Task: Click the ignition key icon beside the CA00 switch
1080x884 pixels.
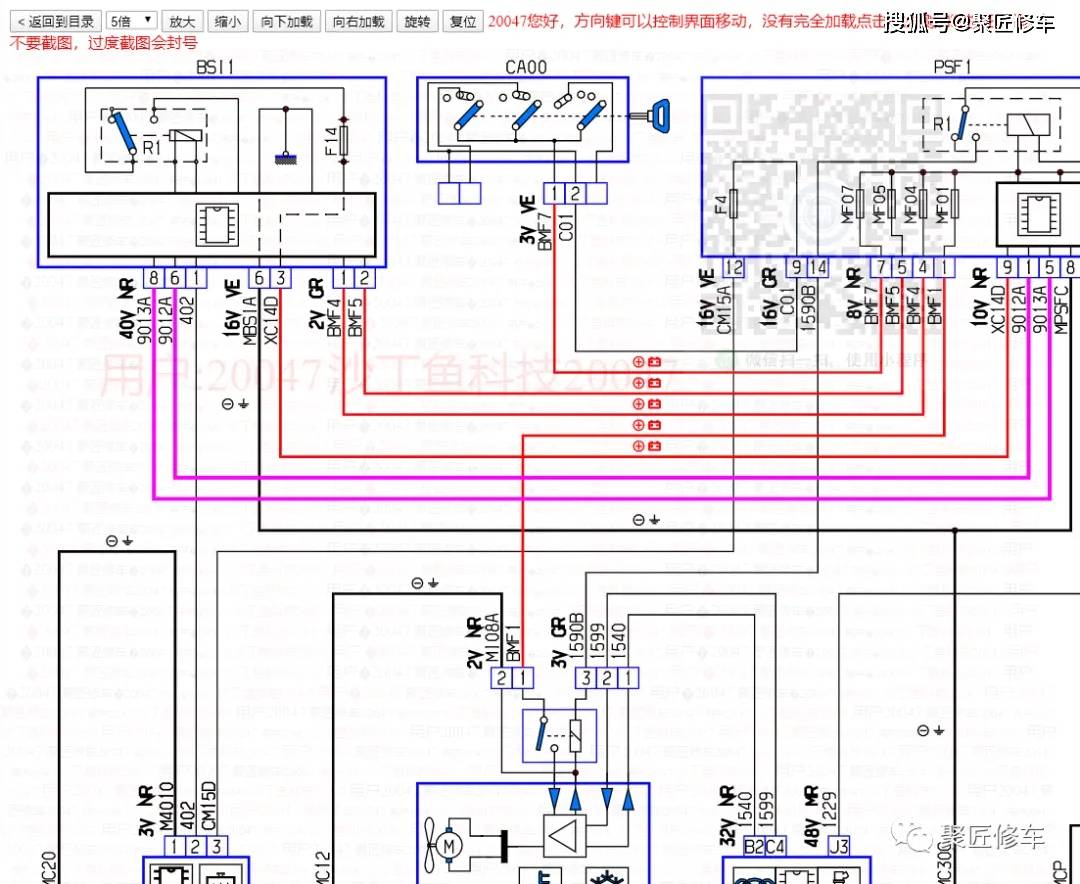Action: click(x=660, y=118)
